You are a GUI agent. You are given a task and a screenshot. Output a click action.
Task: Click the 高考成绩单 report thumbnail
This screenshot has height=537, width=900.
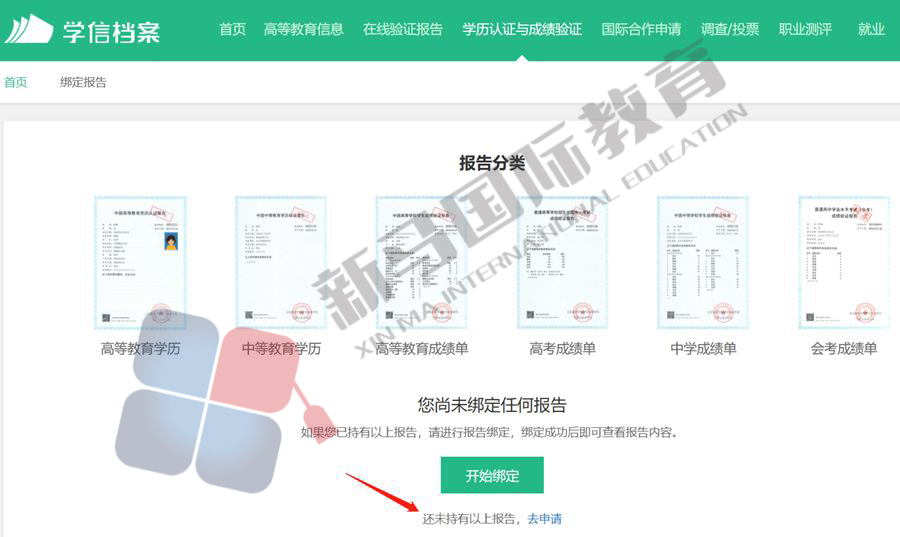[x=562, y=262]
